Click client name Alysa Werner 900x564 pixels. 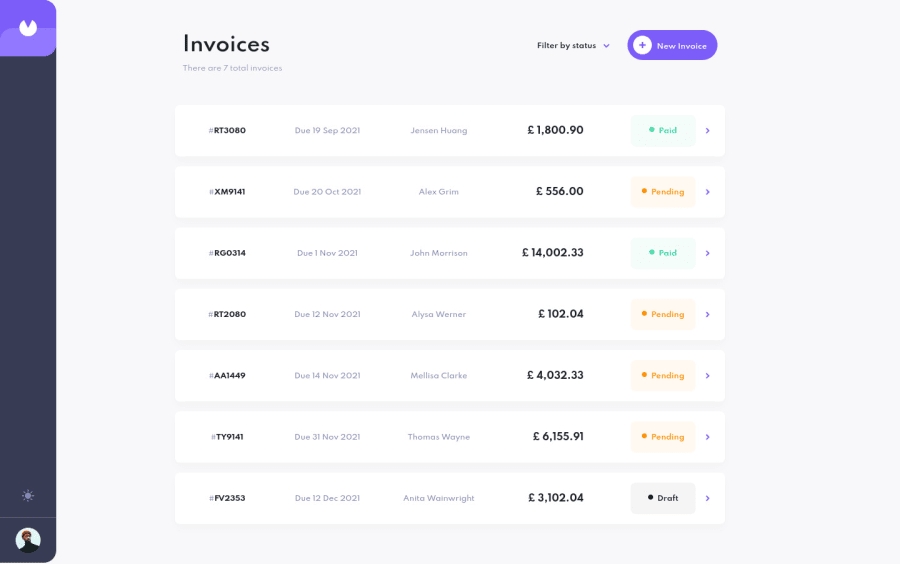point(439,314)
